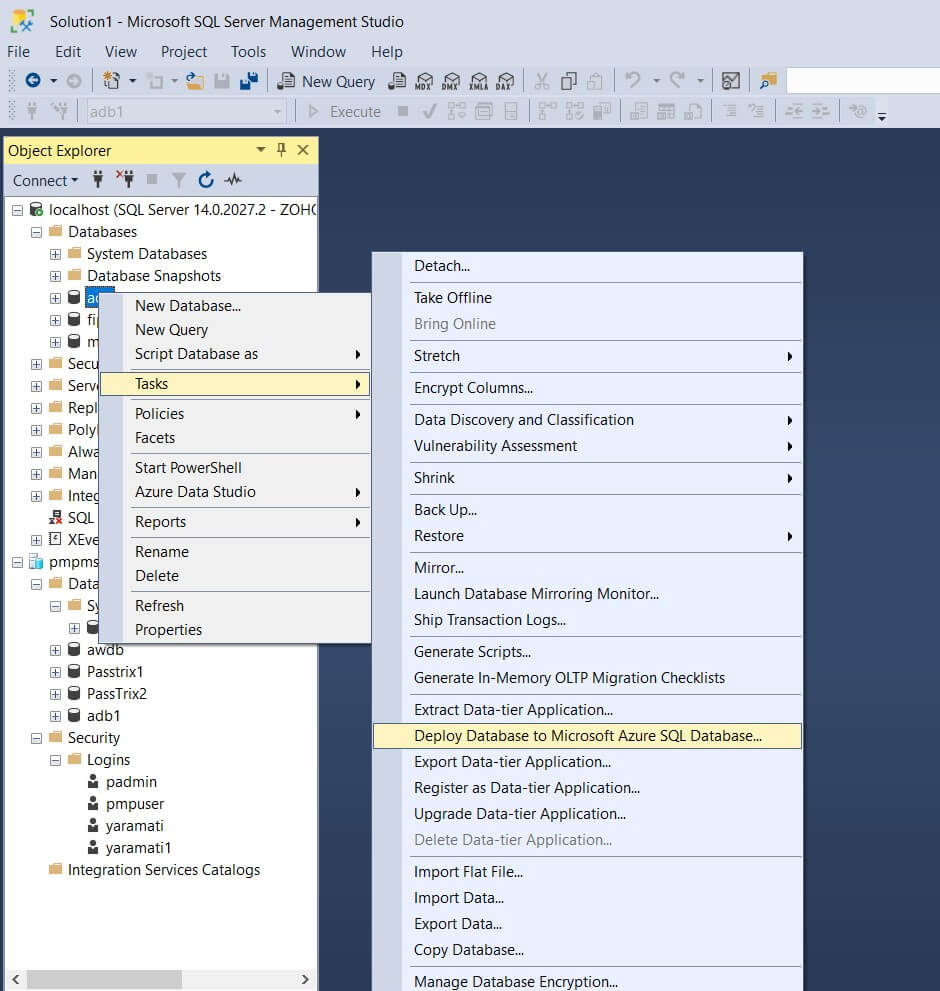Click the Open File folder icon
940x991 pixels.
click(195, 81)
